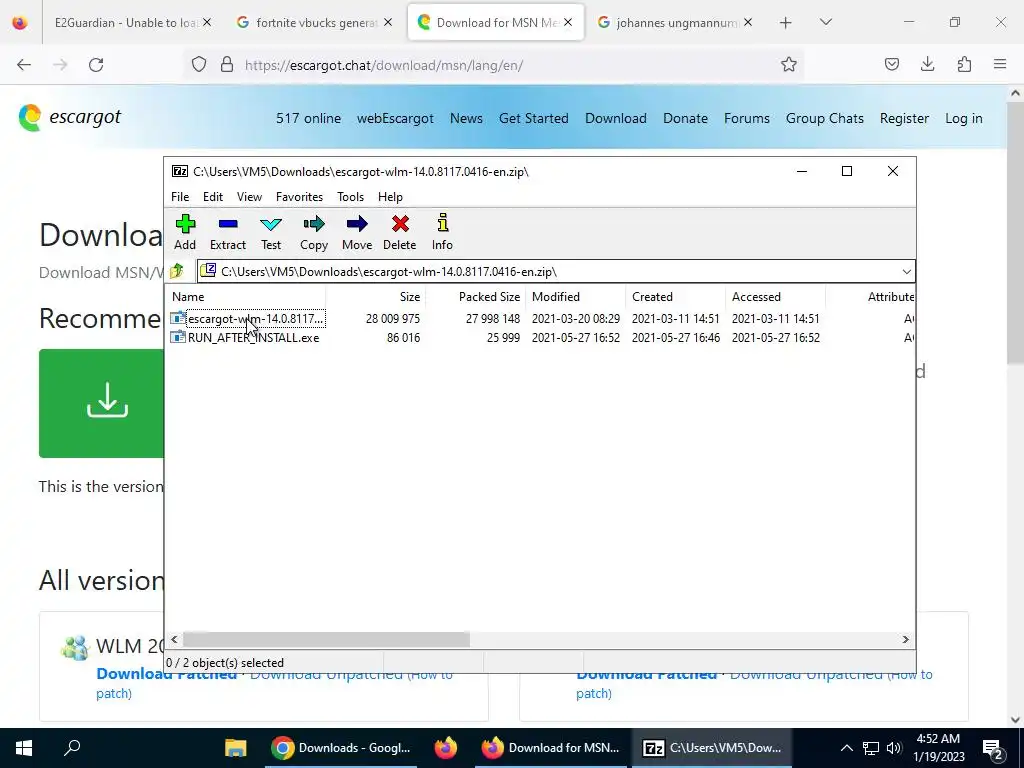Viewport: 1024px width, 768px height.
Task: Open Donate link in the header
Action: tap(685, 118)
